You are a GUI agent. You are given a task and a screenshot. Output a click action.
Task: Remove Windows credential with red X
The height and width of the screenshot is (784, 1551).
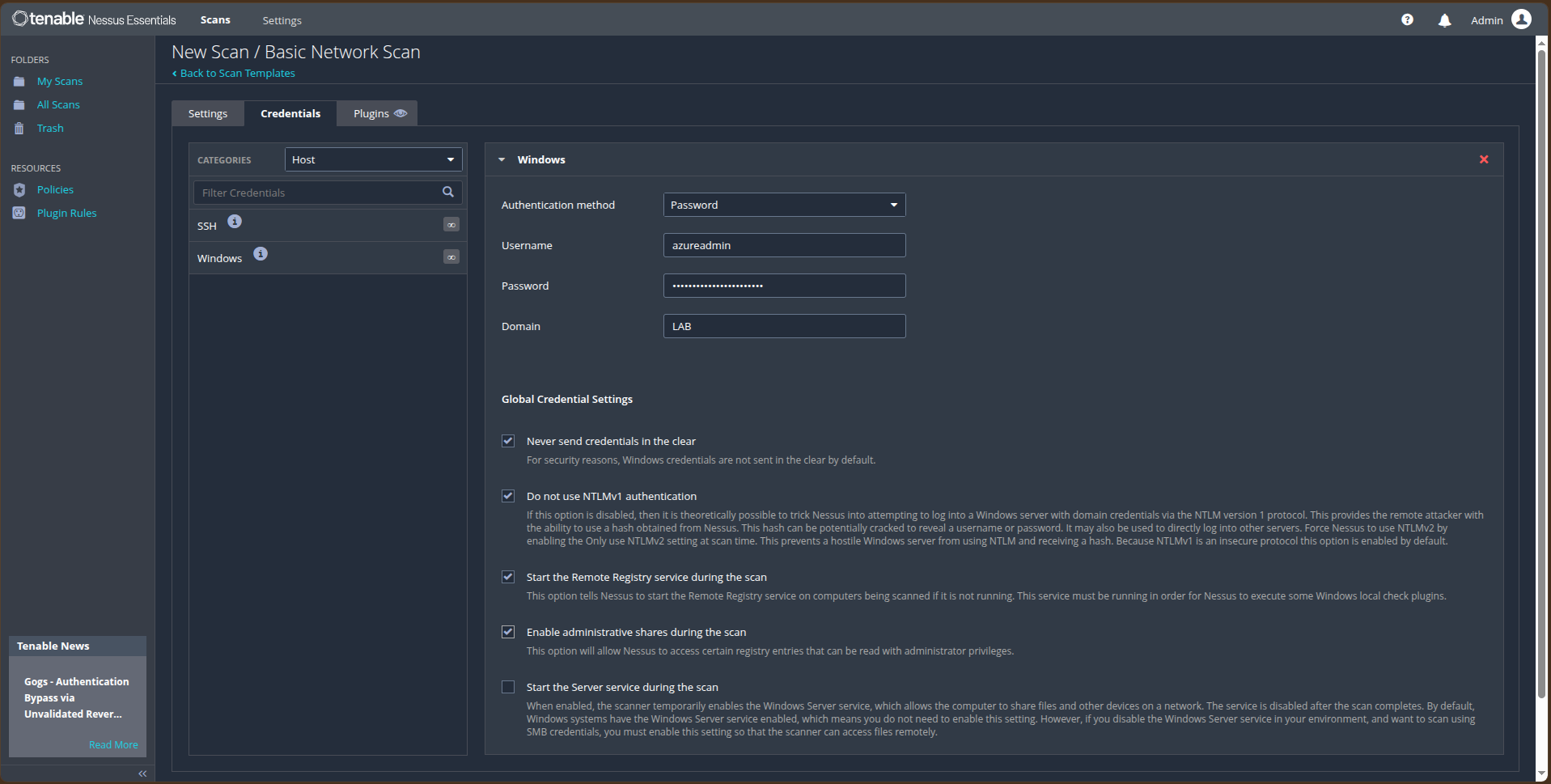(x=1484, y=159)
